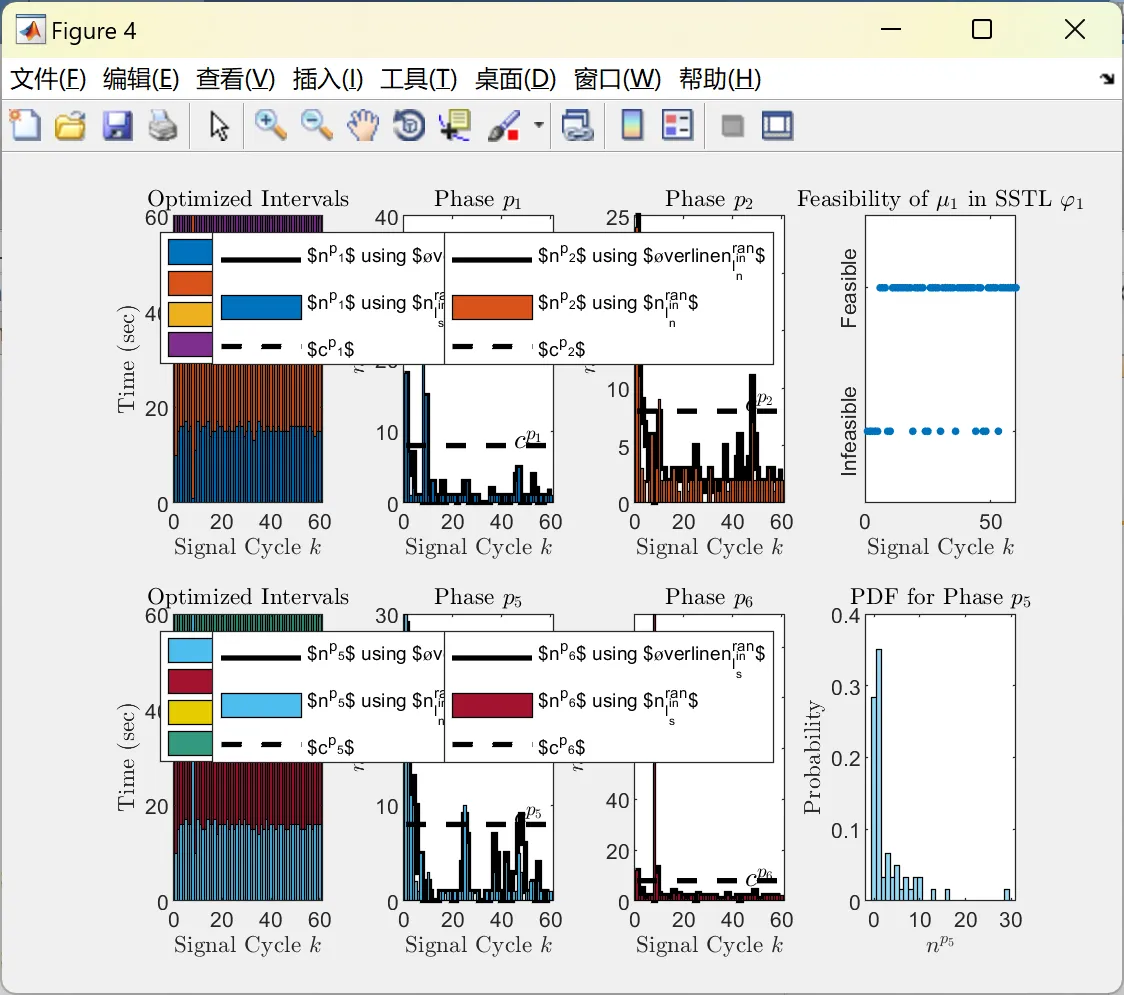Click the Feasibility of μ1 scatter plot
This screenshot has height=995, width=1124.
[x=940, y=358]
